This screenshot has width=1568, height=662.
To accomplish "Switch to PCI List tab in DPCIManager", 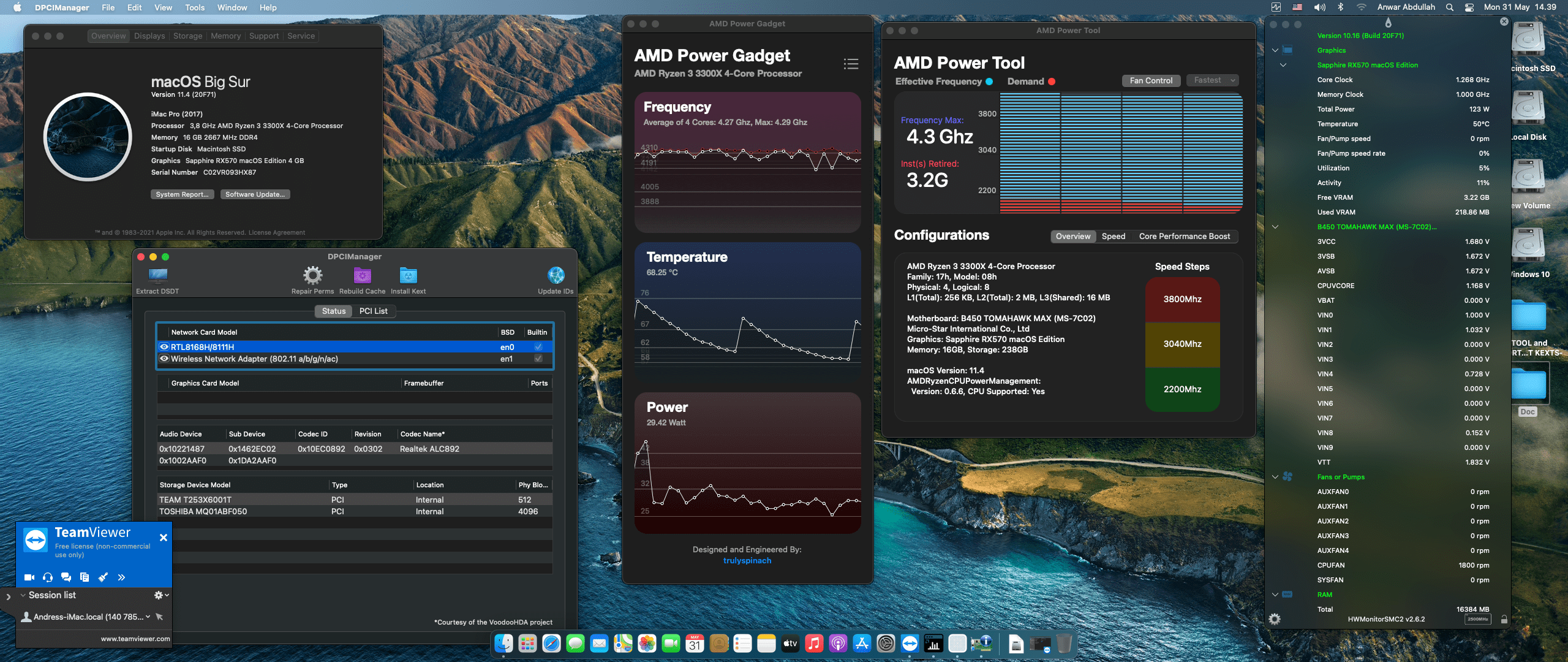I will click(x=373, y=311).
